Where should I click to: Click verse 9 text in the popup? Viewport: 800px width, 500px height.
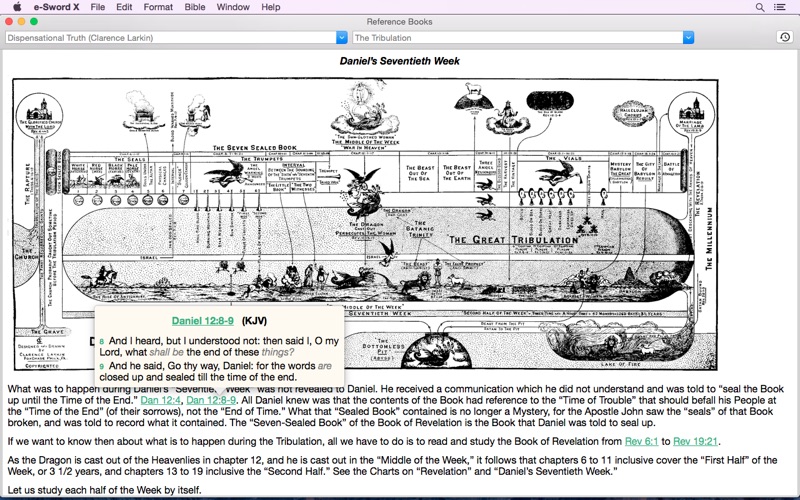[215, 371]
